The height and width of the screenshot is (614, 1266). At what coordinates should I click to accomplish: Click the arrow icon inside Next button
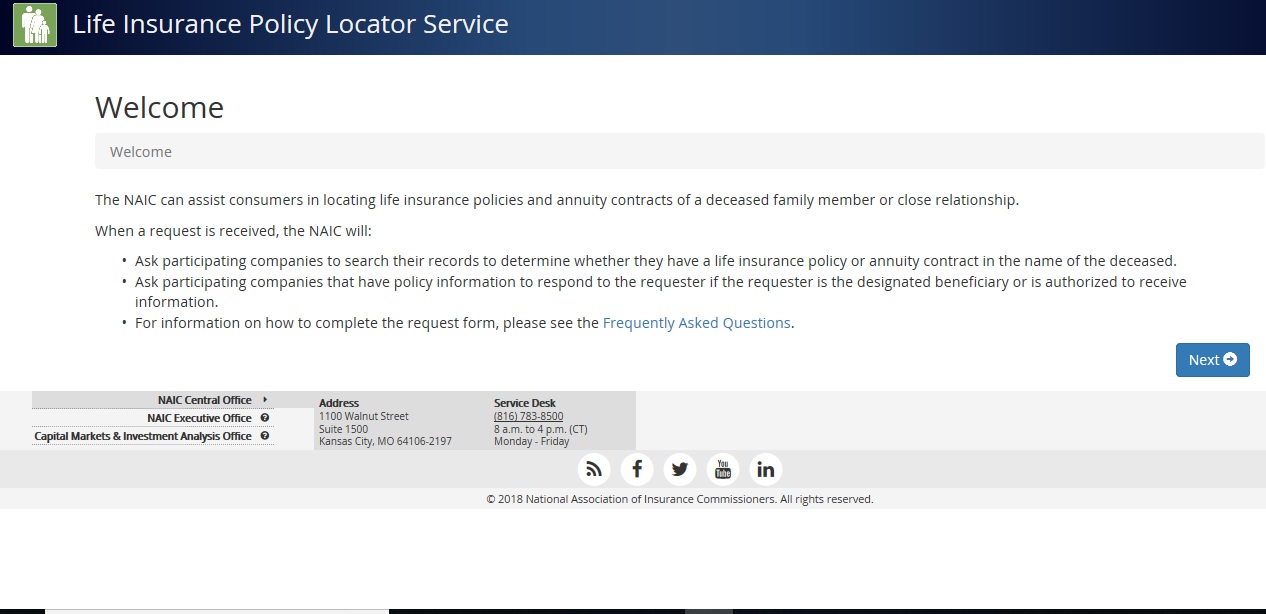(x=1230, y=360)
